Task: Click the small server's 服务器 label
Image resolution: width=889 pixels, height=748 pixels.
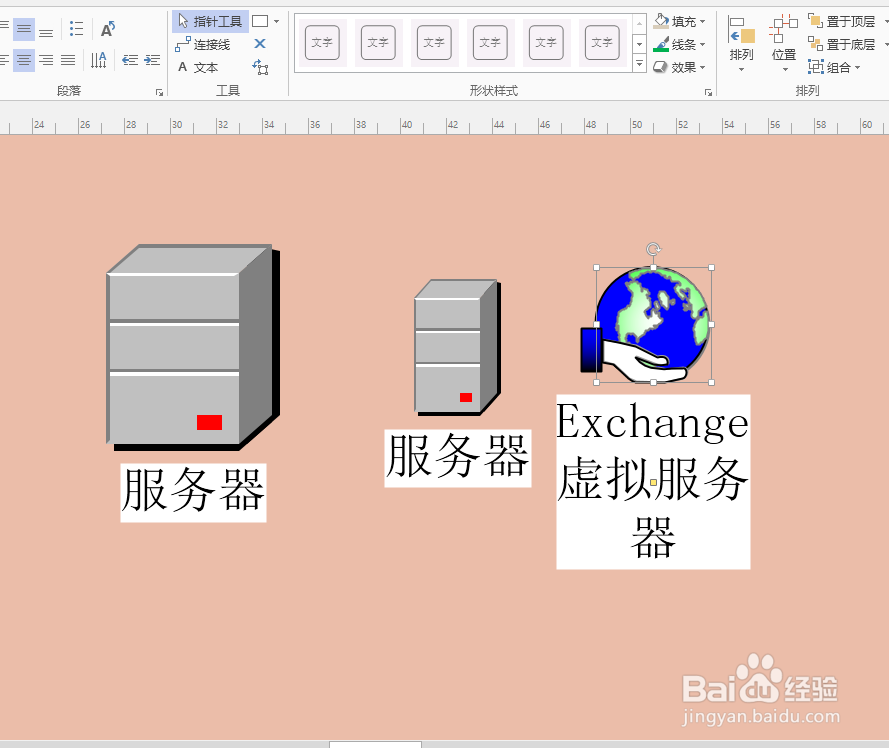Action: click(458, 458)
